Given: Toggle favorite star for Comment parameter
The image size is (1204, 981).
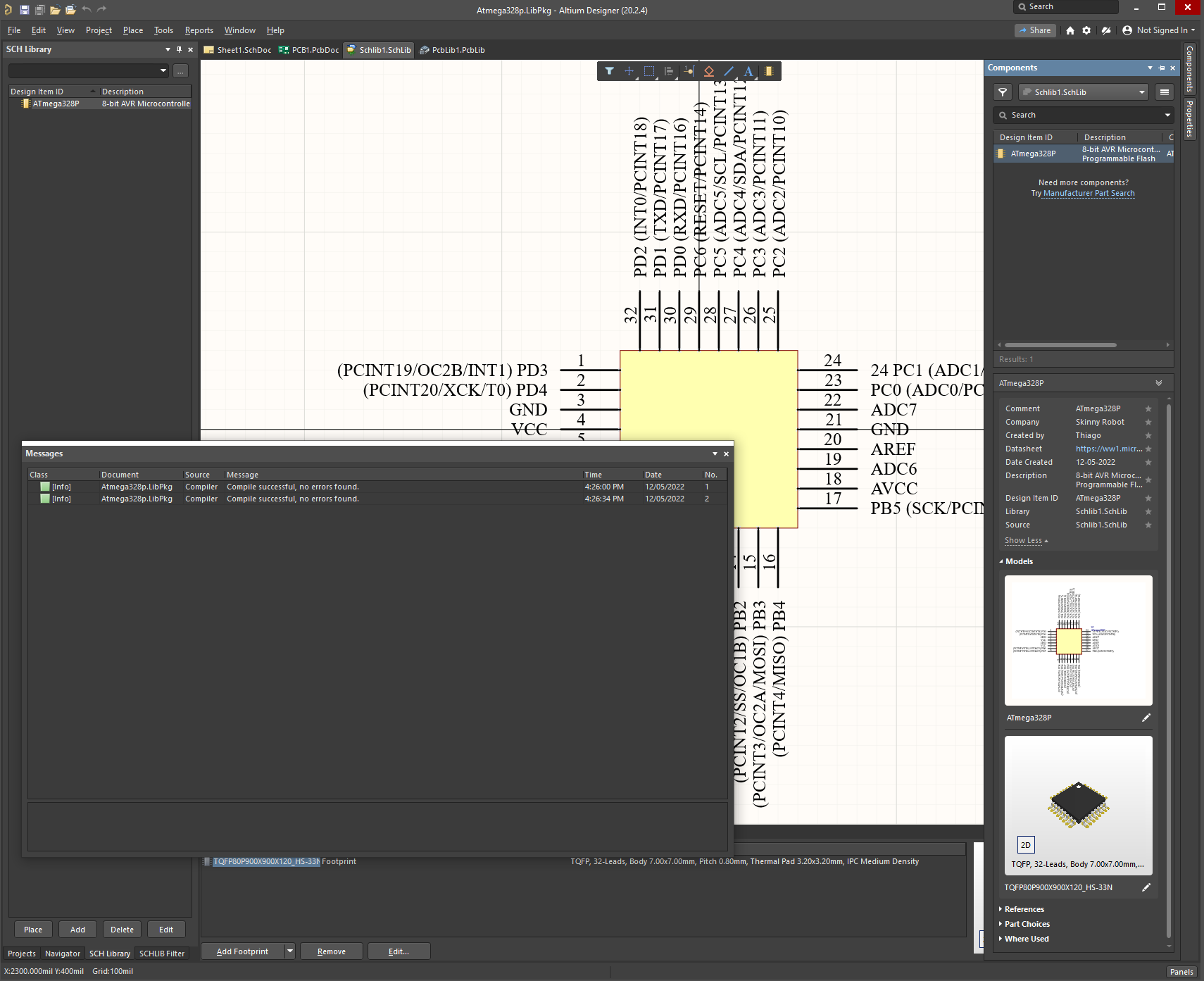Looking at the screenshot, I should [1148, 408].
